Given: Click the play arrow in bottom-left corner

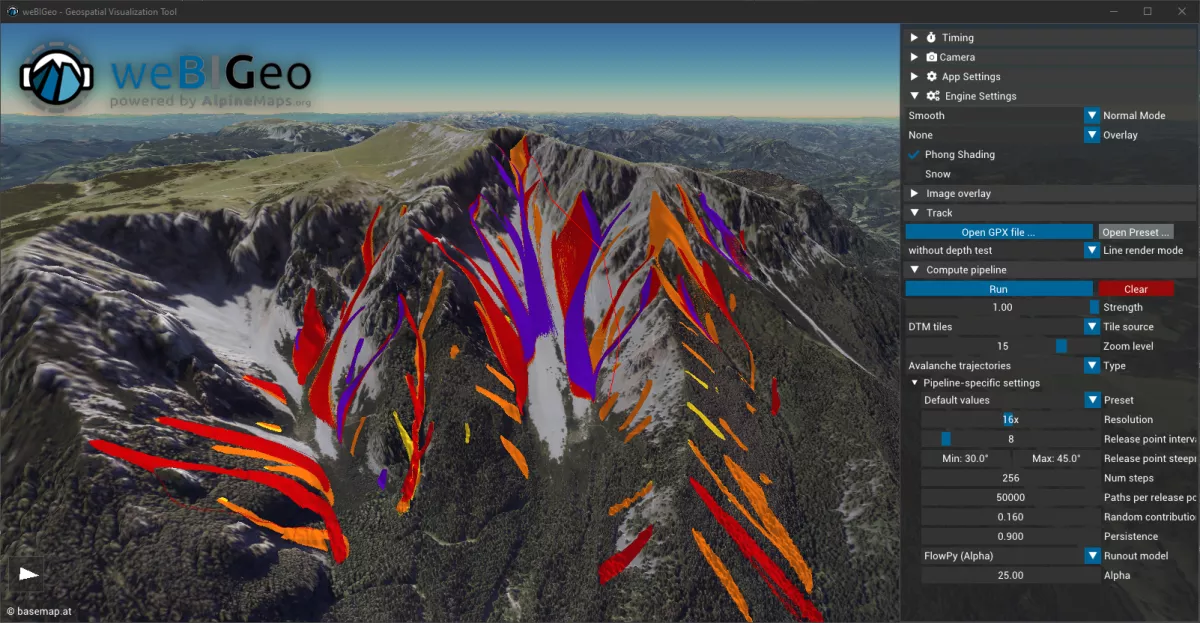Looking at the screenshot, I should click(x=27, y=575).
